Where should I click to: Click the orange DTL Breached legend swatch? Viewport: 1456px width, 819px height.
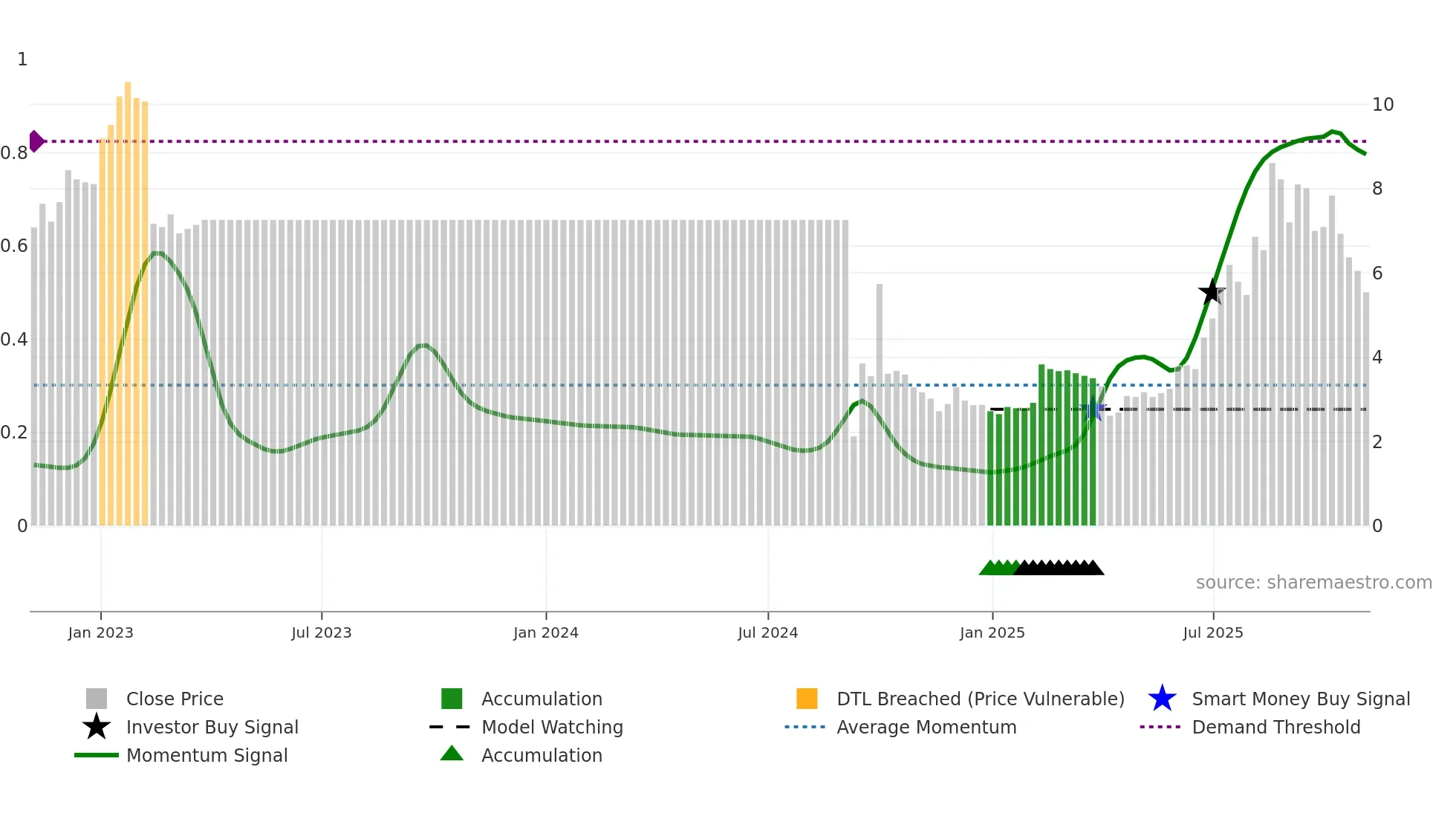coord(807,699)
